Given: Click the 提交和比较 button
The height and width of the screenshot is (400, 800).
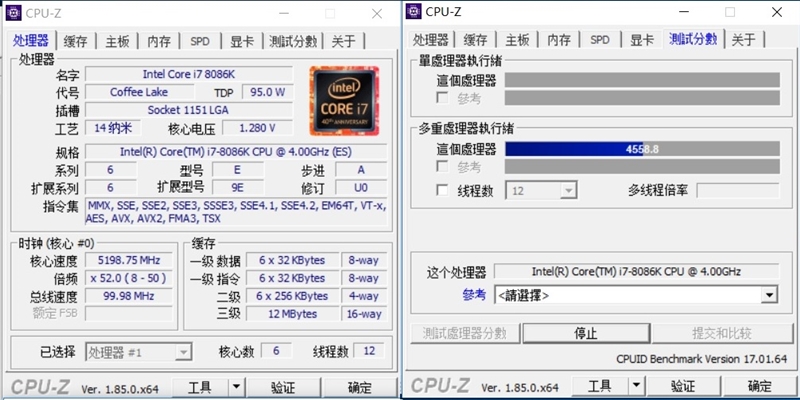Looking at the screenshot, I should [x=721, y=334].
